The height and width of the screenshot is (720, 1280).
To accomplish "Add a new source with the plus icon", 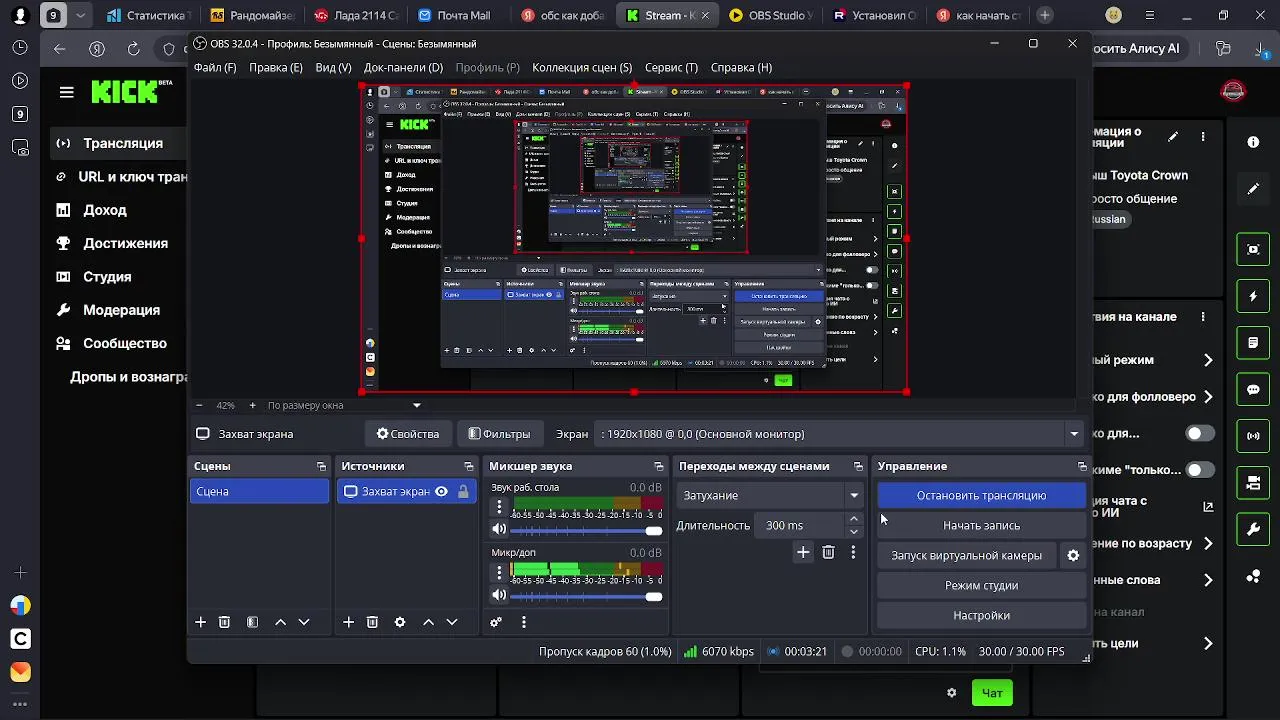I will tap(348, 622).
